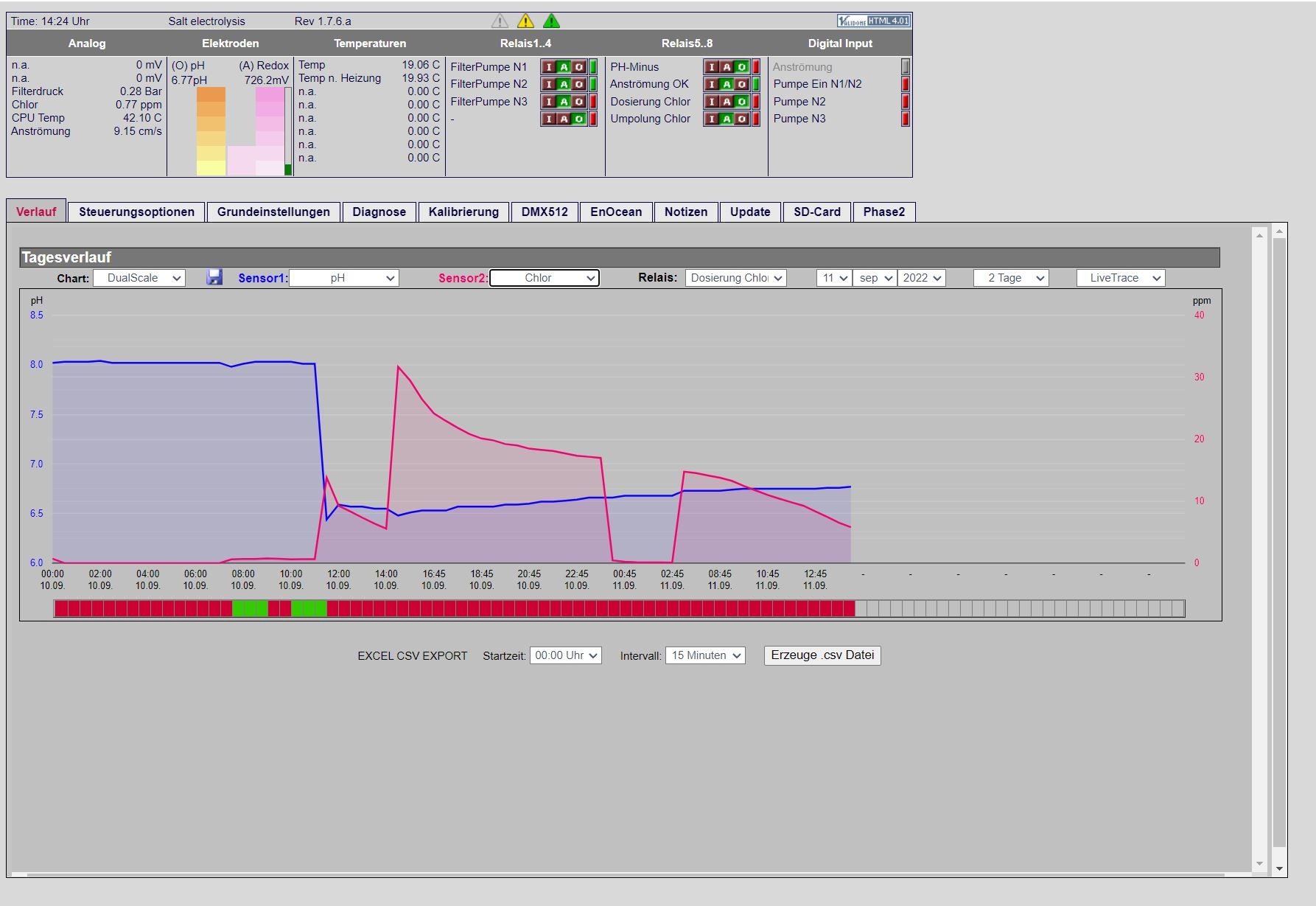Click the Erzeuge .csv Datei button
1316x906 pixels.
tap(822, 655)
